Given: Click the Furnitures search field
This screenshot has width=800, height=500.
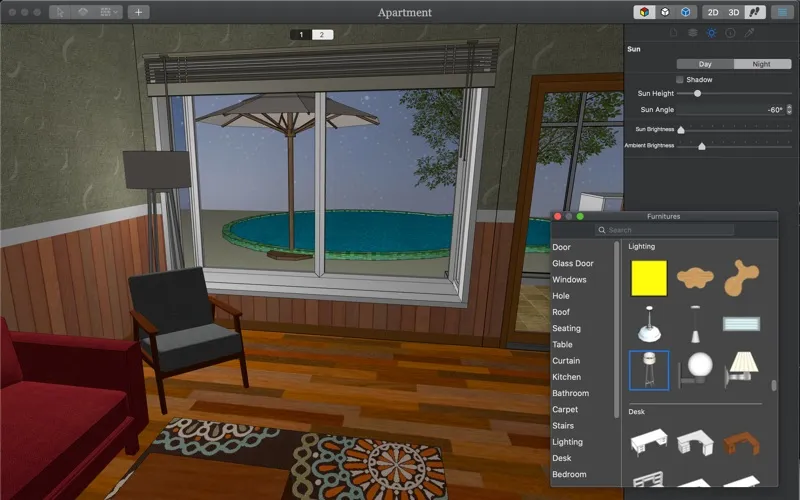Looking at the screenshot, I should 664,230.
